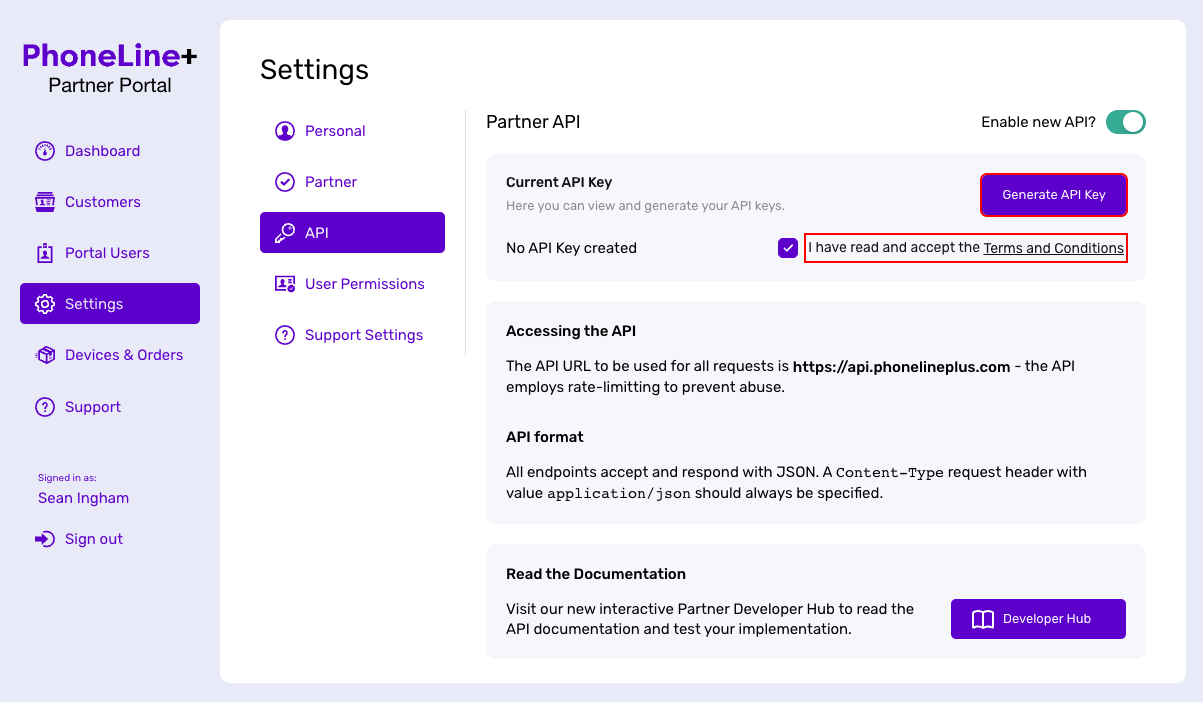Viewport: 1203px width, 702px height.
Task: Click the Content-Type code text
Action: (x=890, y=472)
